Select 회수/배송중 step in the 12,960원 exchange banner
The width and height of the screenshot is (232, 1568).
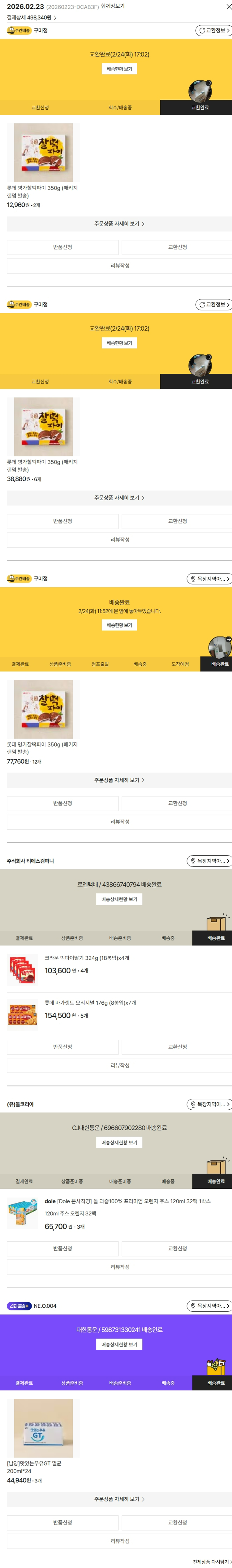(120, 108)
